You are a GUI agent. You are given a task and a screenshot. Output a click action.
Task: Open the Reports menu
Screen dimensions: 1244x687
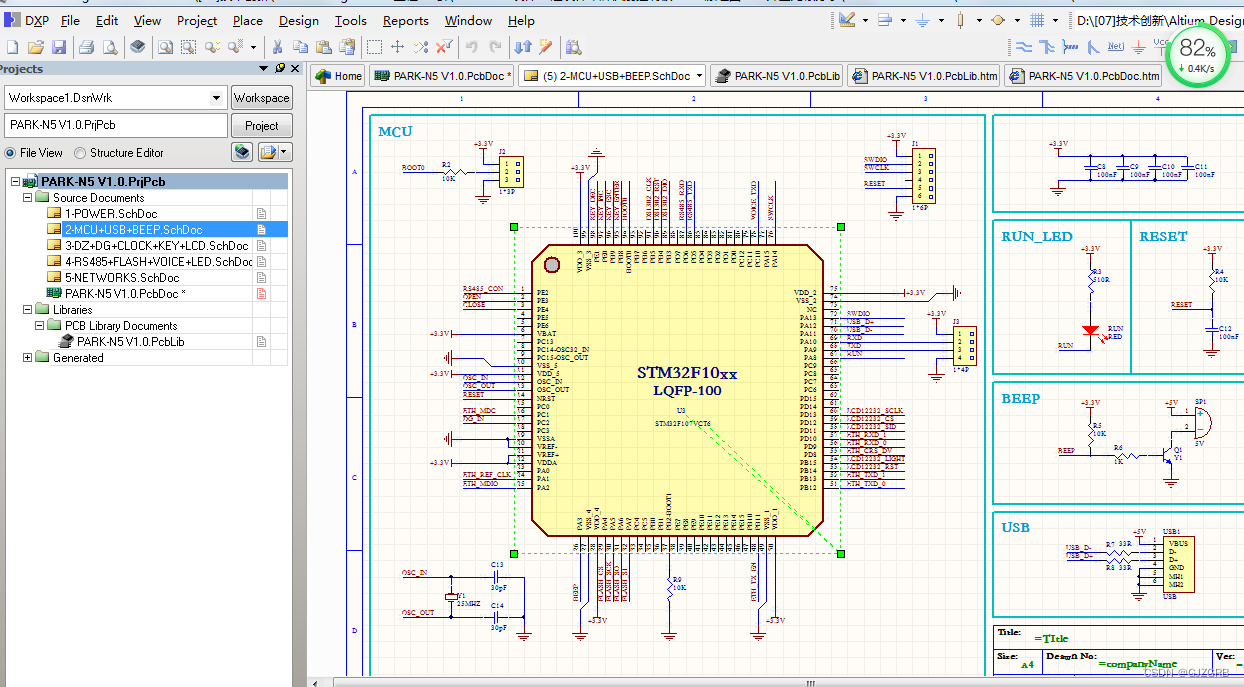click(x=405, y=20)
